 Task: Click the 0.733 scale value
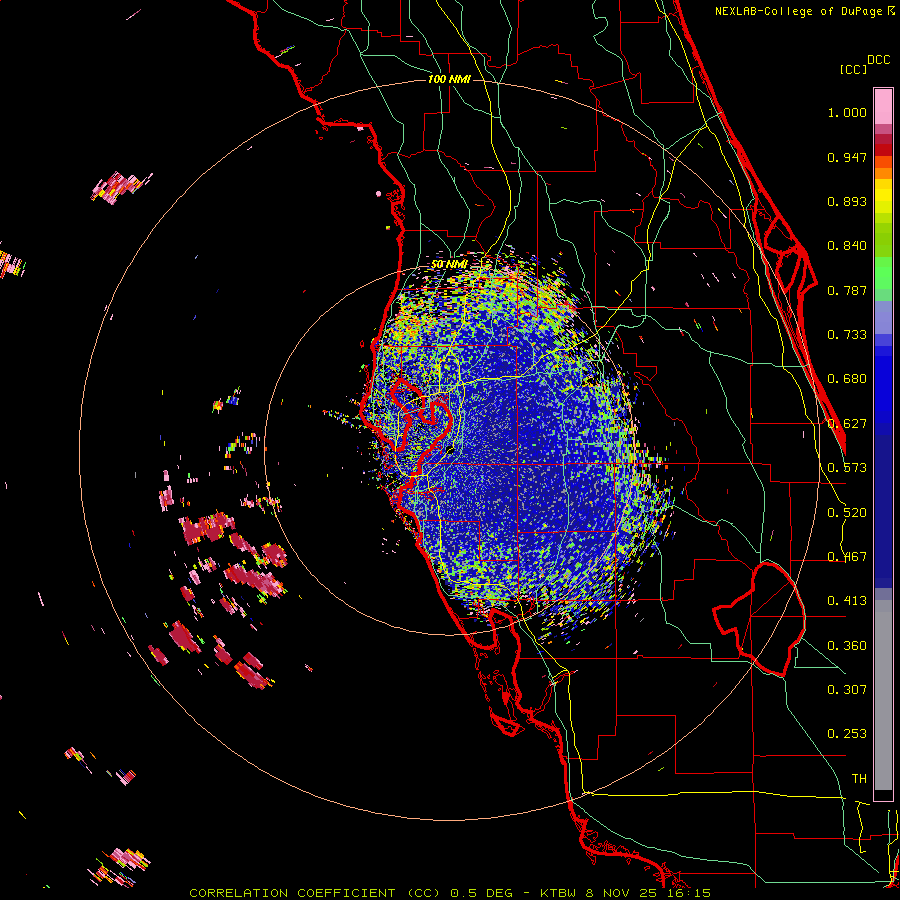click(847, 335)
